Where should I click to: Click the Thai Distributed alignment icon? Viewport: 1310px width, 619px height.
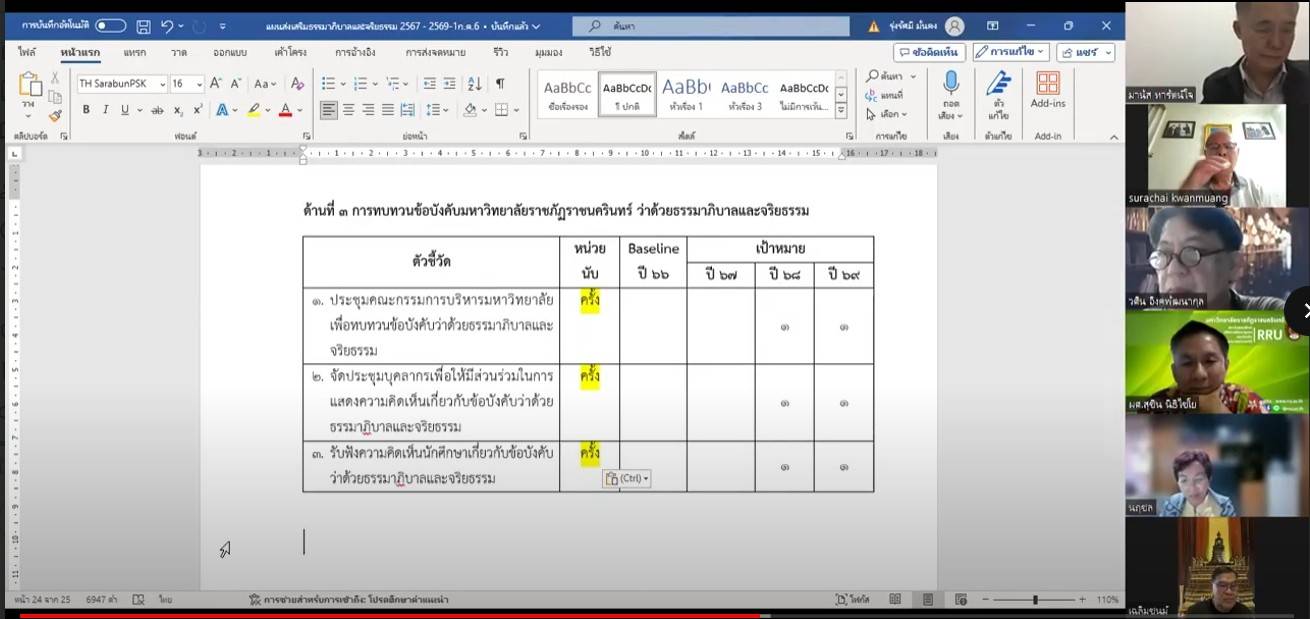[407, 110]
